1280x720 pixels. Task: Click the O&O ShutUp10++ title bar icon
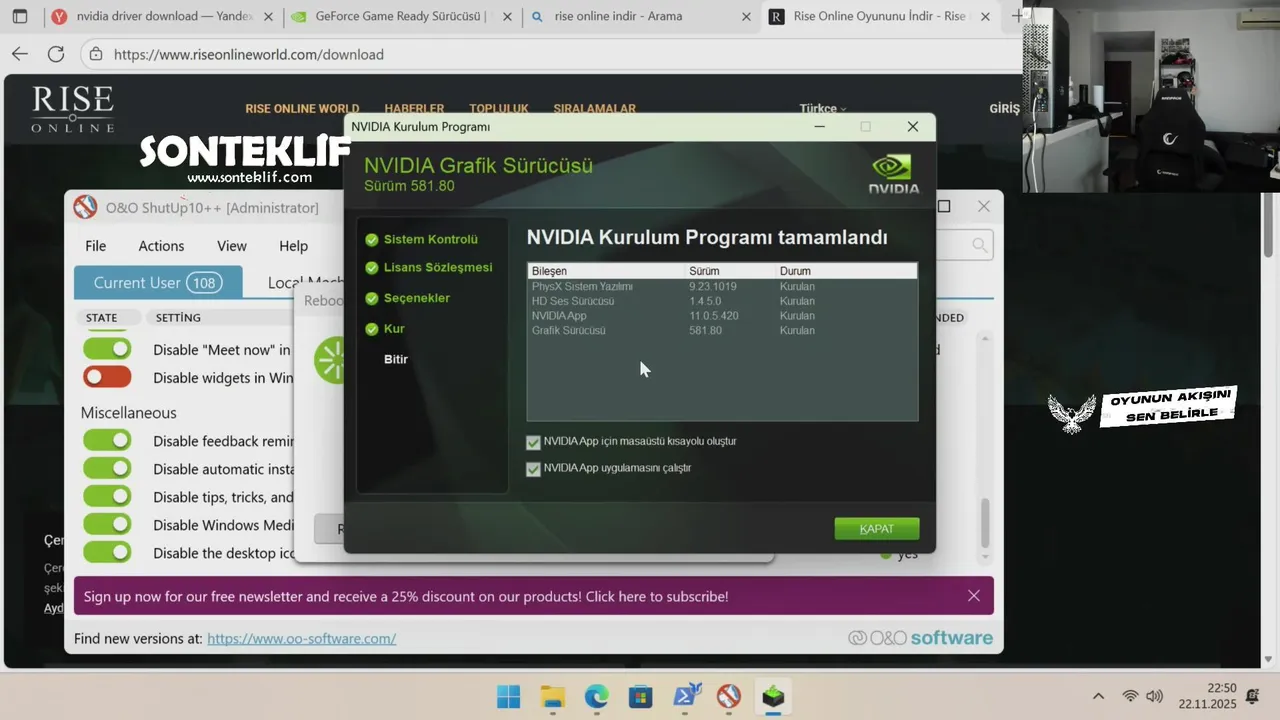(x=86, y=207)
